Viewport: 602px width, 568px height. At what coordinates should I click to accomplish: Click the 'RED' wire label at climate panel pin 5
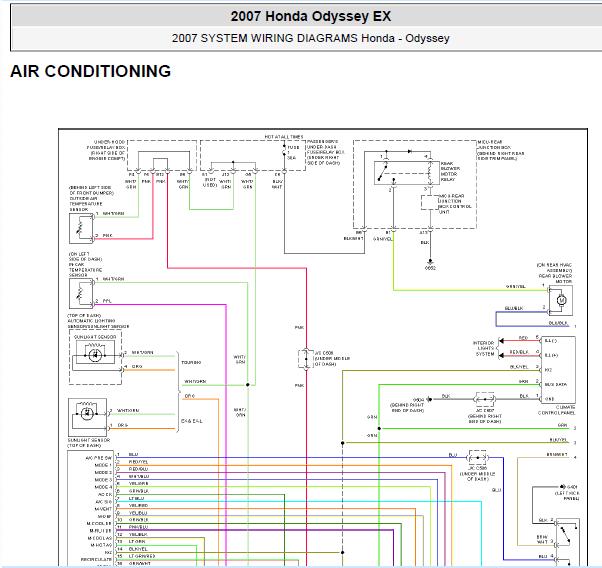click(x=523, y=338)
